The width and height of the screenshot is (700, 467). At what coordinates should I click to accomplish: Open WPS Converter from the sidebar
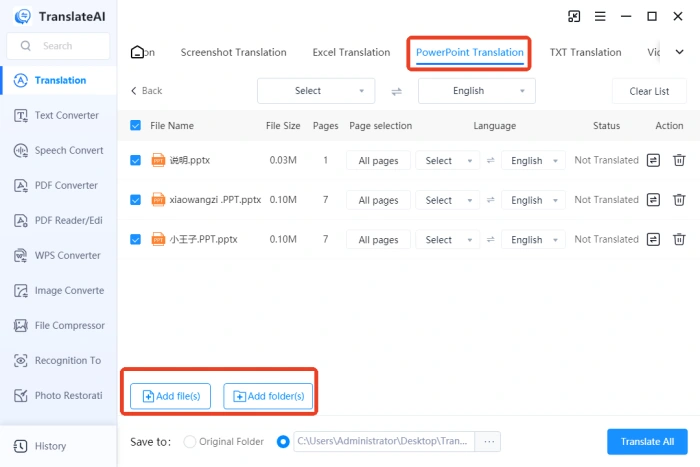coord(58,255)
